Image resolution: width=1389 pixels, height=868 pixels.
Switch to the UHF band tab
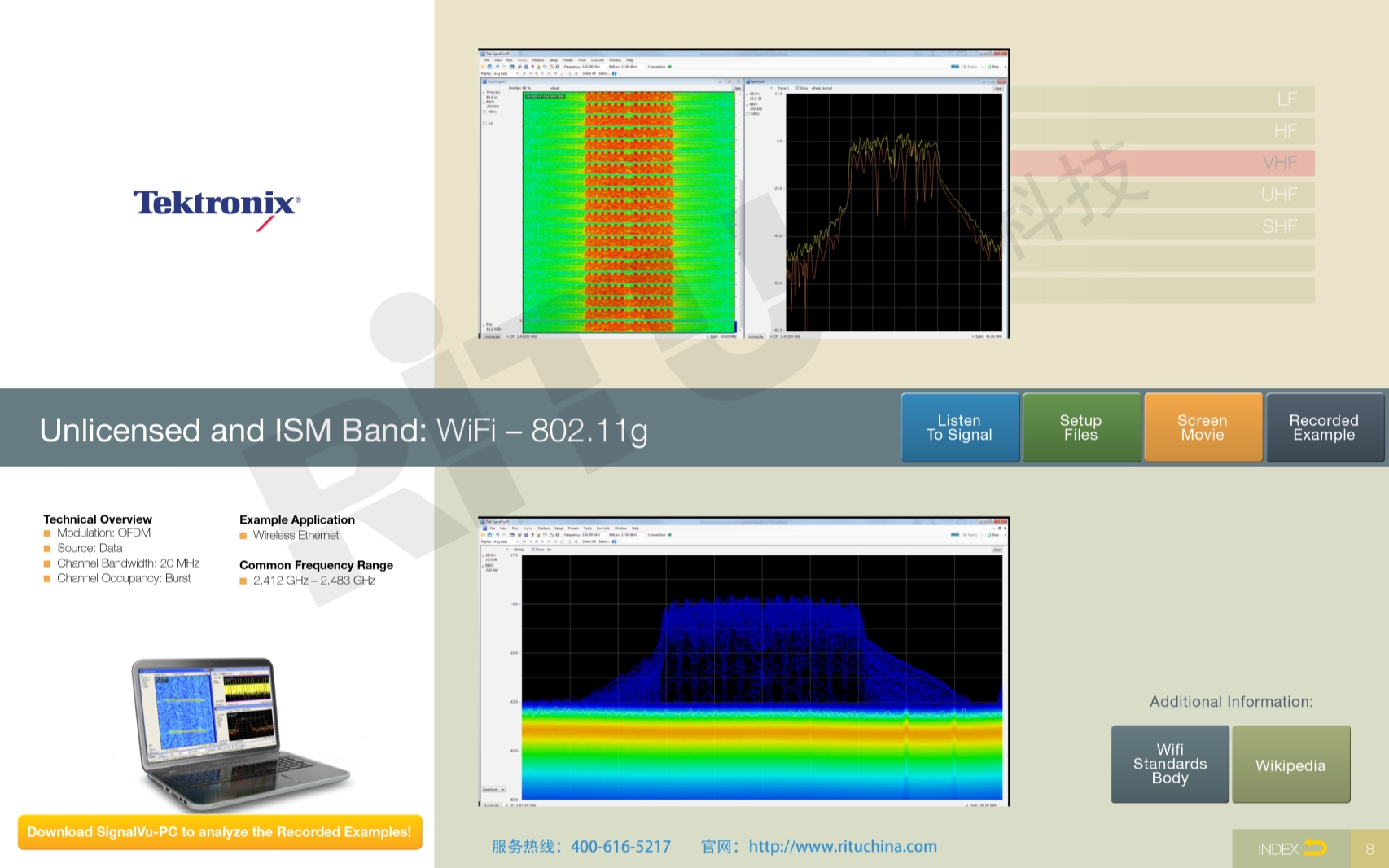click(1163, 195)
